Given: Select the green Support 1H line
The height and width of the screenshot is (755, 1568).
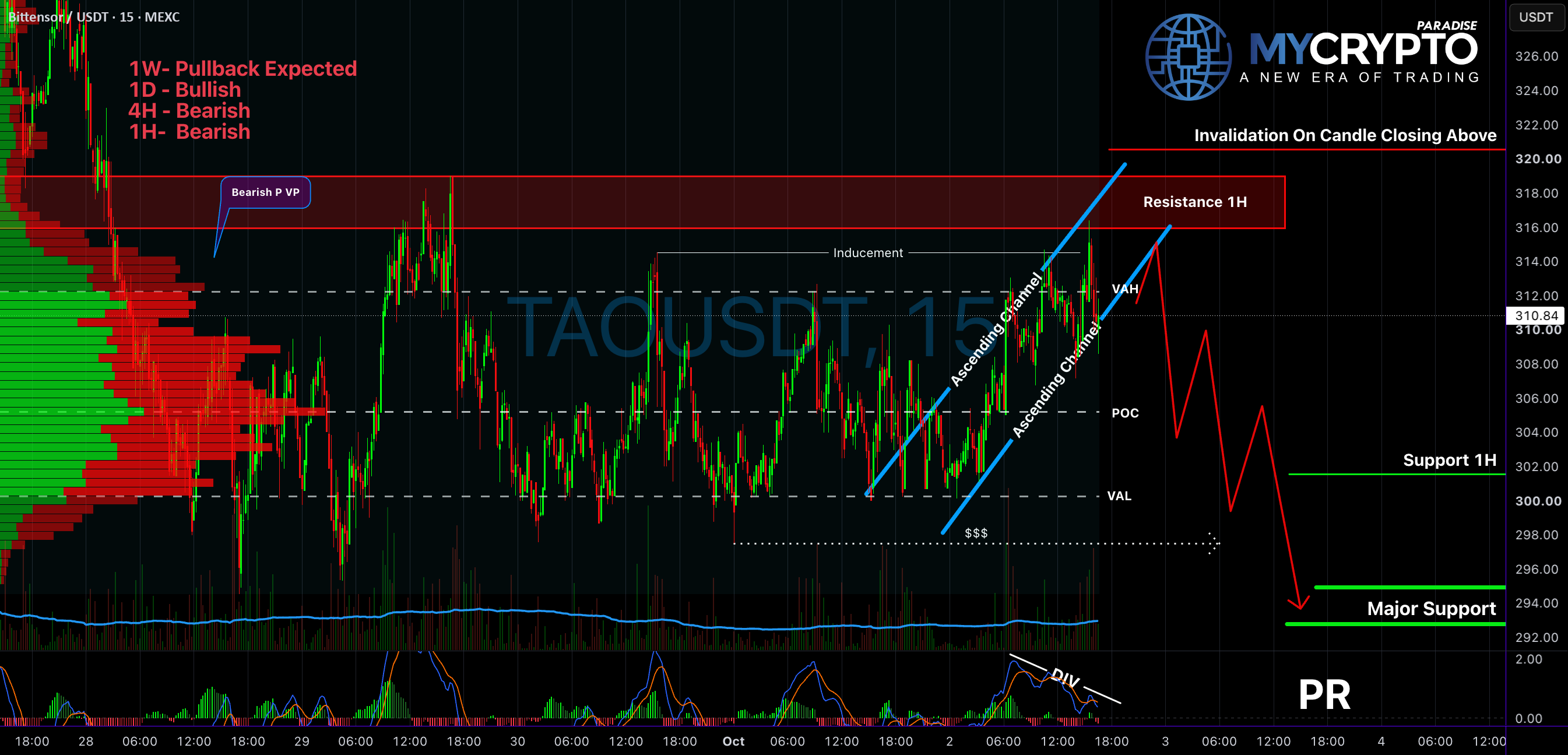Looking at the screenshot, I should coord(1397,474).
